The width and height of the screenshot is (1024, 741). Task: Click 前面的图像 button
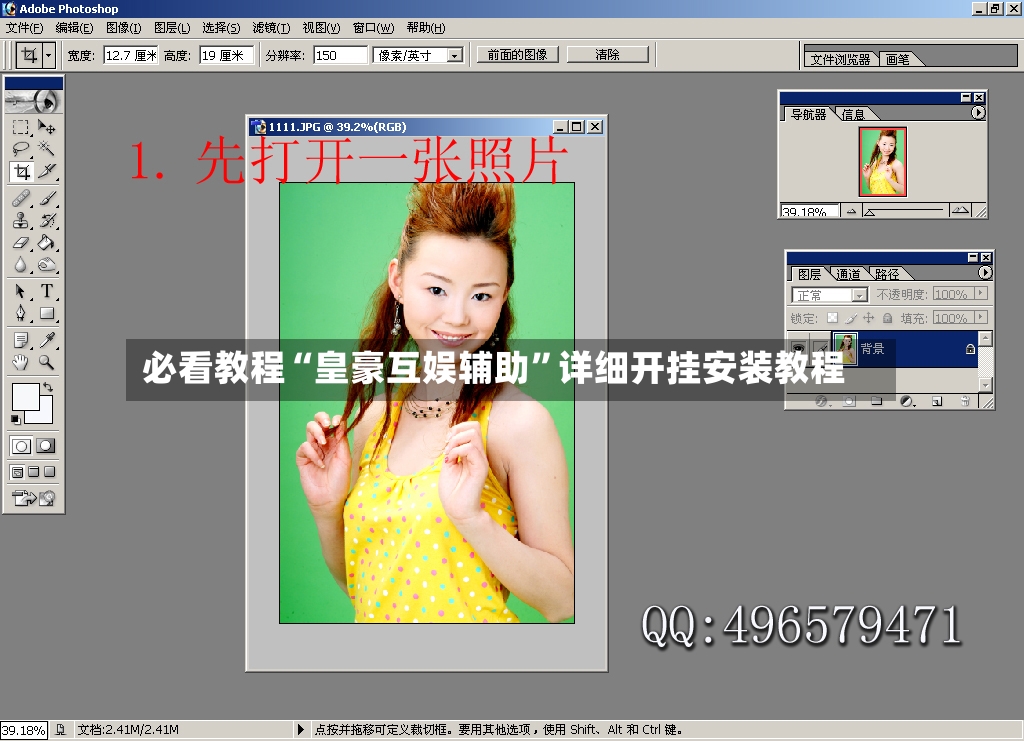(x=517, y=55)
